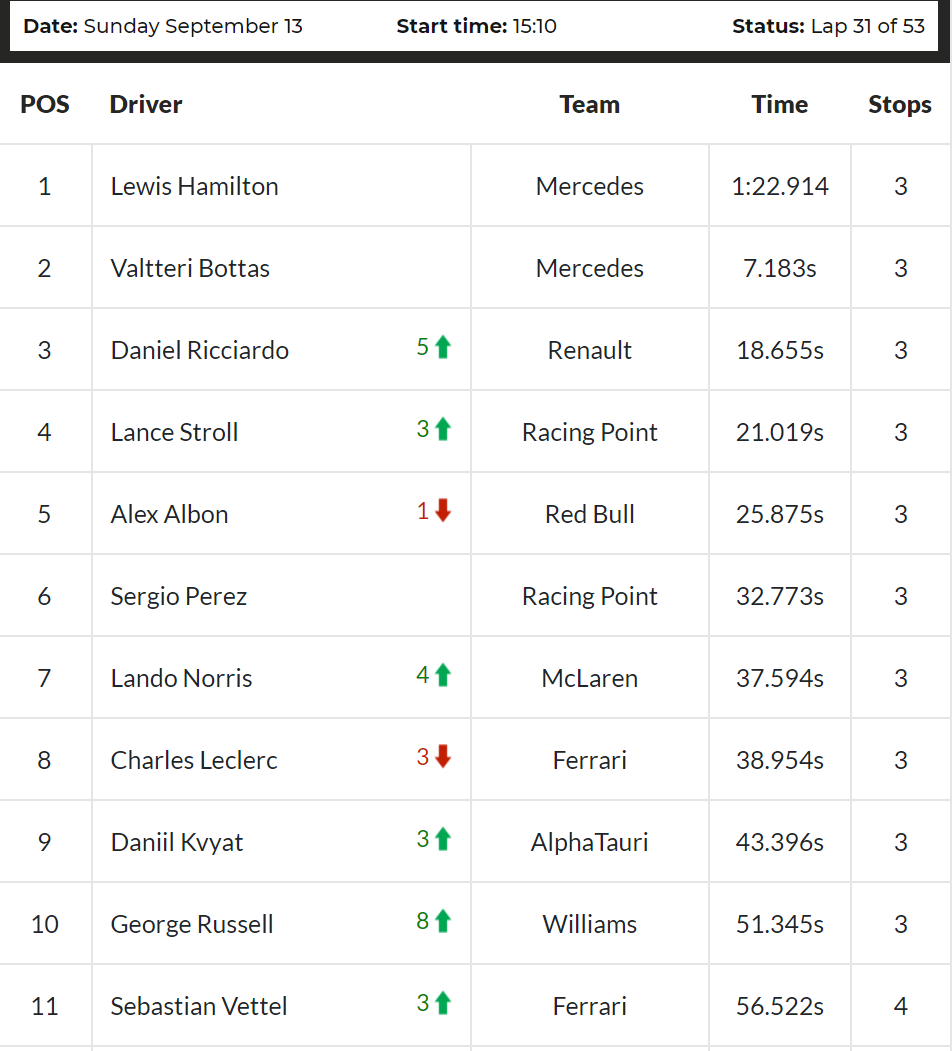Image resolution: width=952 pixels, height=1051 pixels.
Task: Select driver name Lewis Hamilton
Action: click(194, 186)
